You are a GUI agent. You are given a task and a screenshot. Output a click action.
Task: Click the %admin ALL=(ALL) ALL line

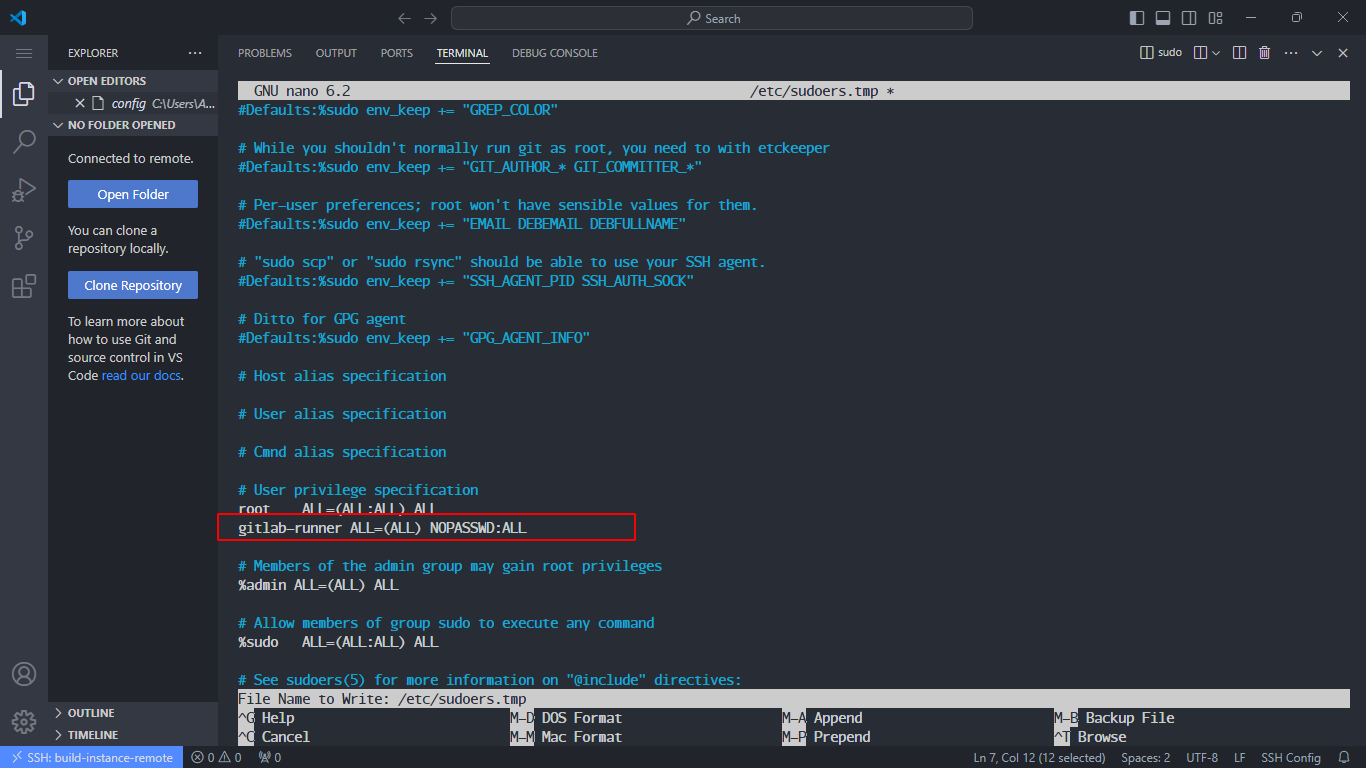click(x=318, y=584)
